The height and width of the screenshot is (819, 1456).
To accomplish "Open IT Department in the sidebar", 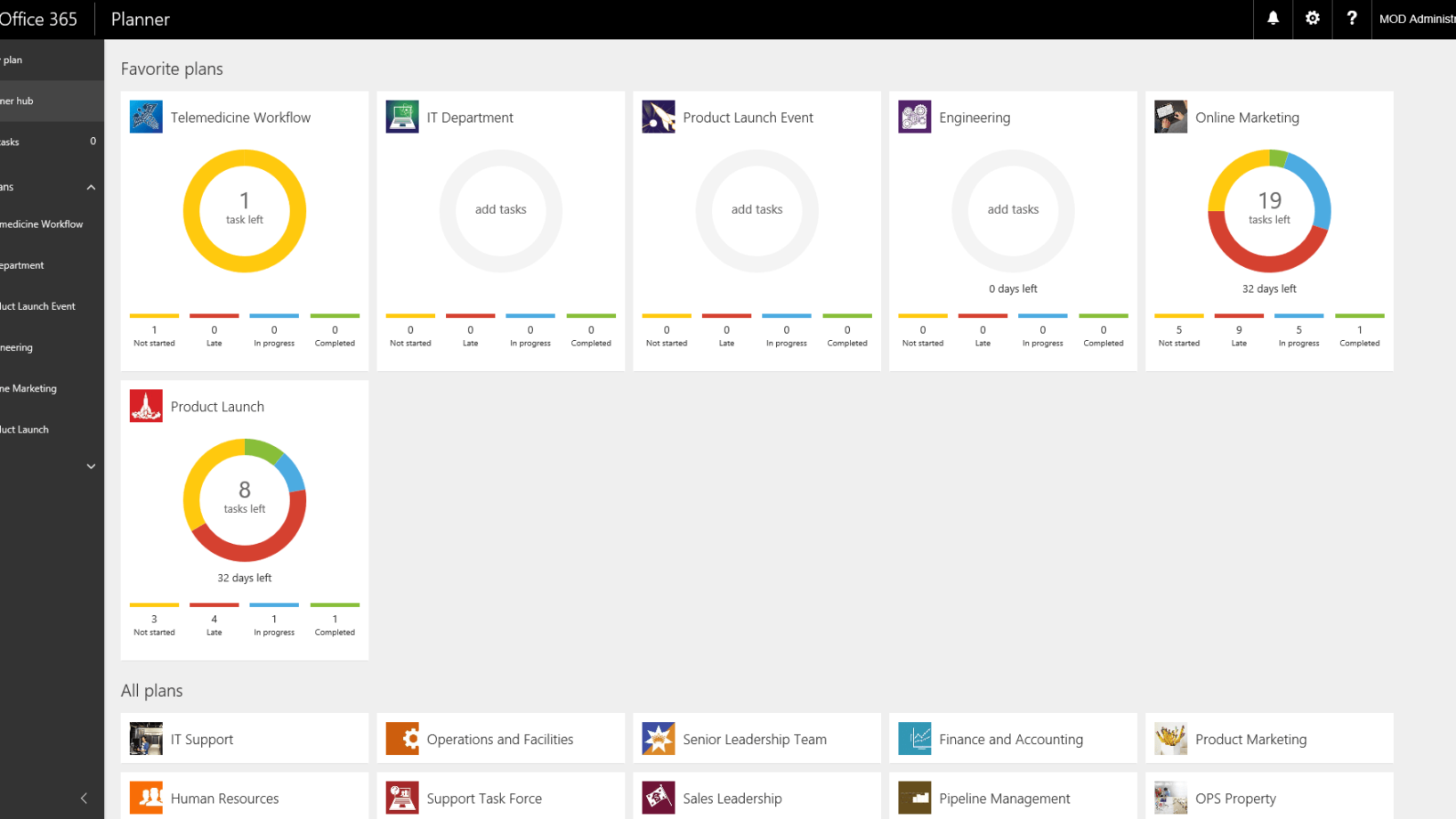I will pos(52,265).
